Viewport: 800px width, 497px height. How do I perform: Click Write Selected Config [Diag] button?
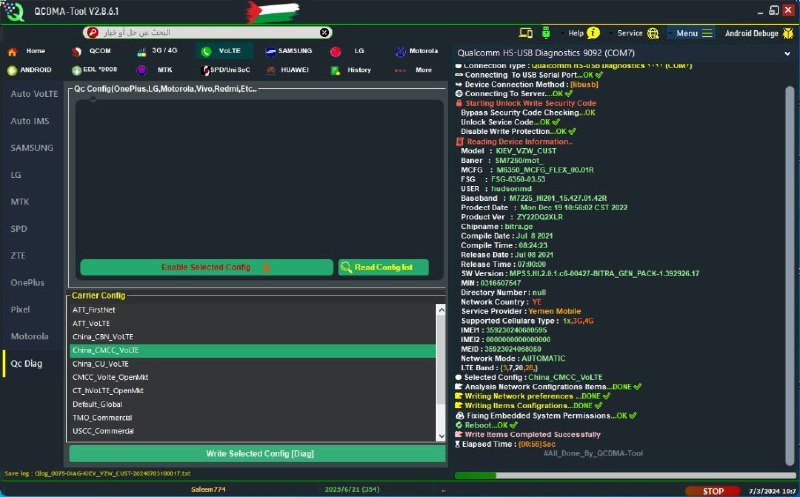(x=258, y=454)
